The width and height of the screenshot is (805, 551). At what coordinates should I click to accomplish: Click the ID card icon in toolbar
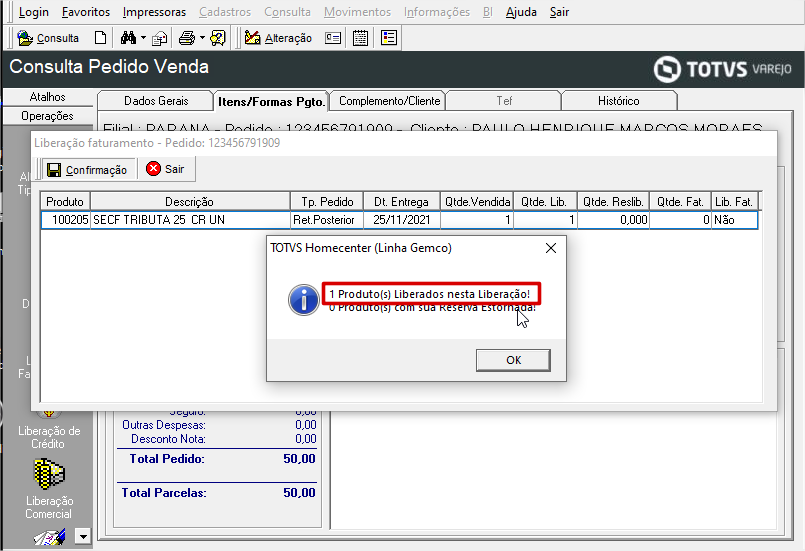pos(333,38)
